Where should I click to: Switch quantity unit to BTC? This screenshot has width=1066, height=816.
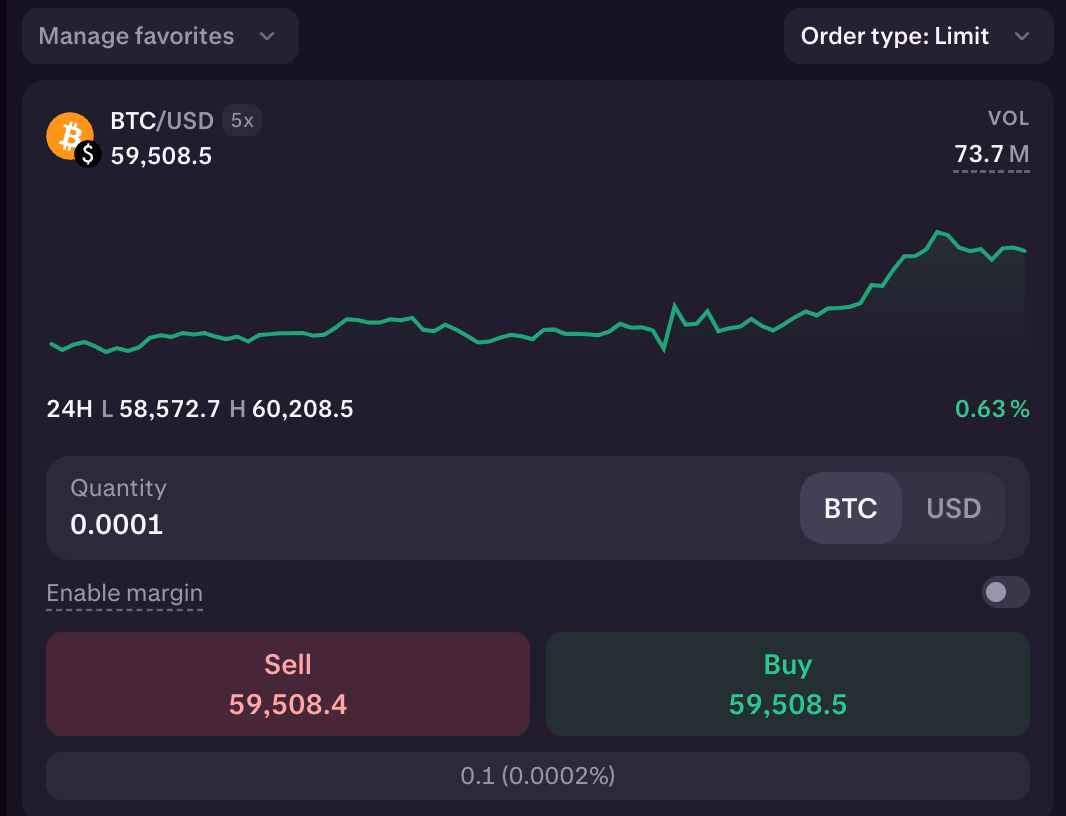[851, 508]
